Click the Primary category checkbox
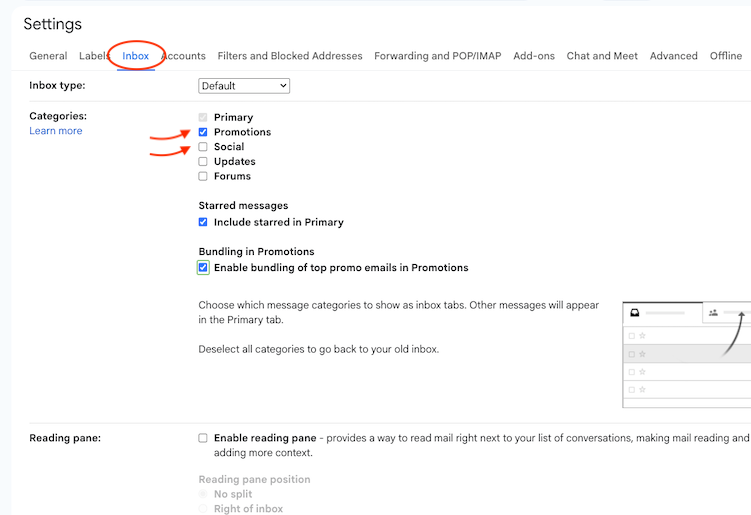Screen dimensions: 751x515 coord(203,117)
